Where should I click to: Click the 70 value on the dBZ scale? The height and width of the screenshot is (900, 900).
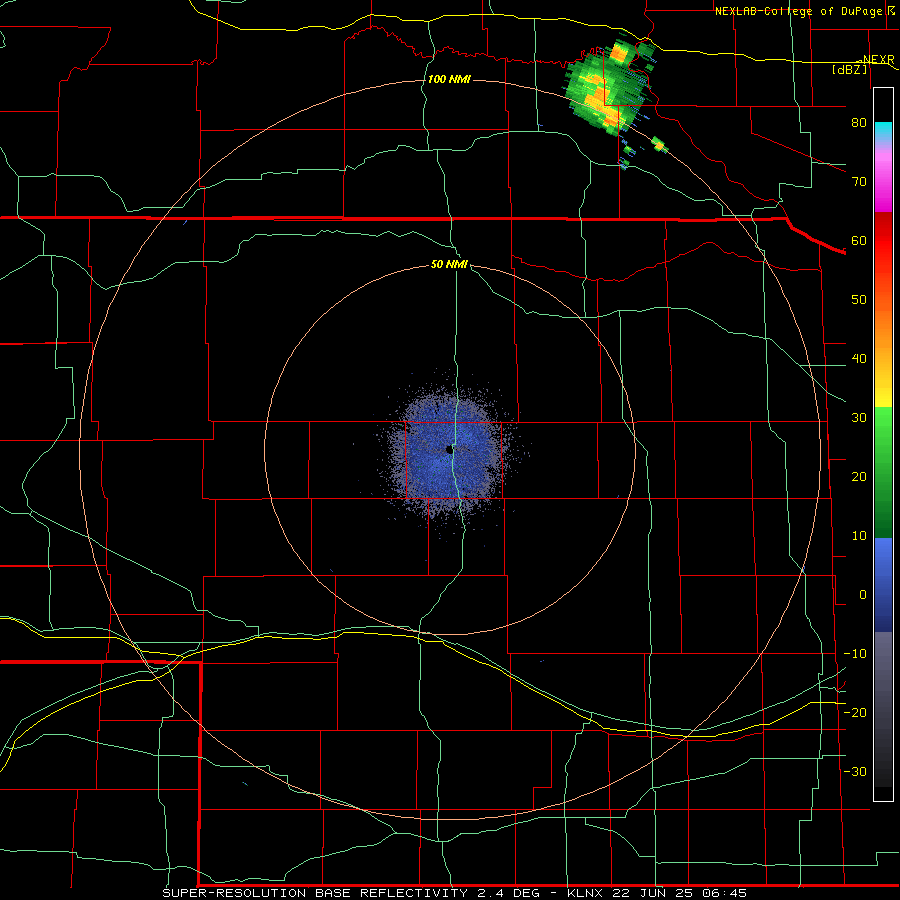click(859, 182)
